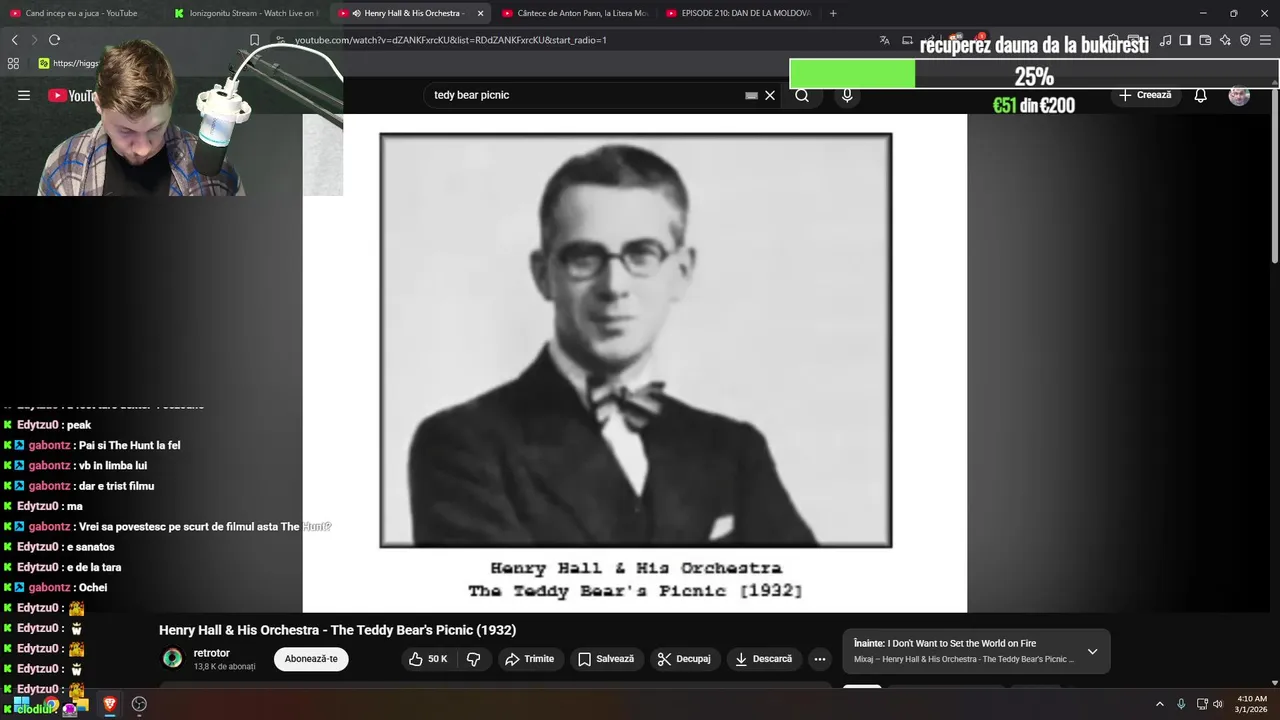Open the music note media control icon
1280x720 pixels.
[1165, 40]
